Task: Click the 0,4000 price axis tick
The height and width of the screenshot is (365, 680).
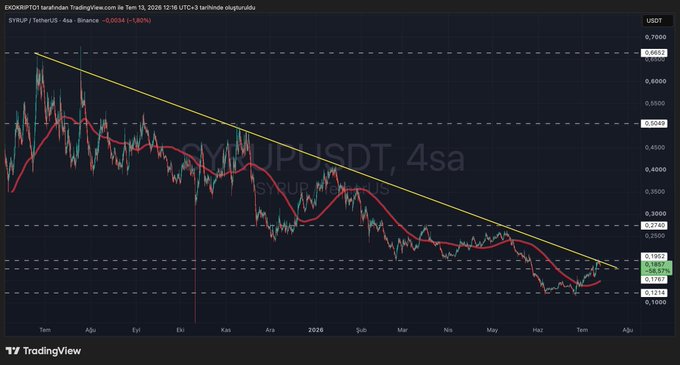Action: [655, 169]
